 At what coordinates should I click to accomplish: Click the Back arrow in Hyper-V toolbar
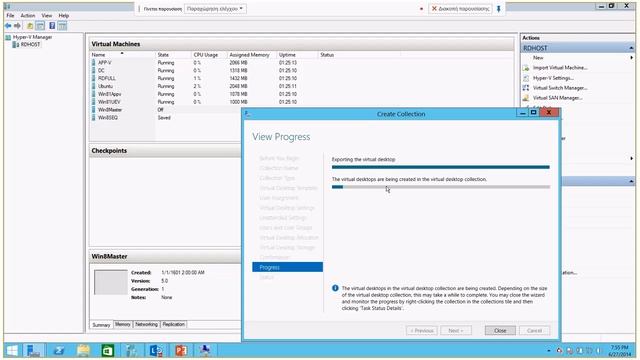coord(8,26)
